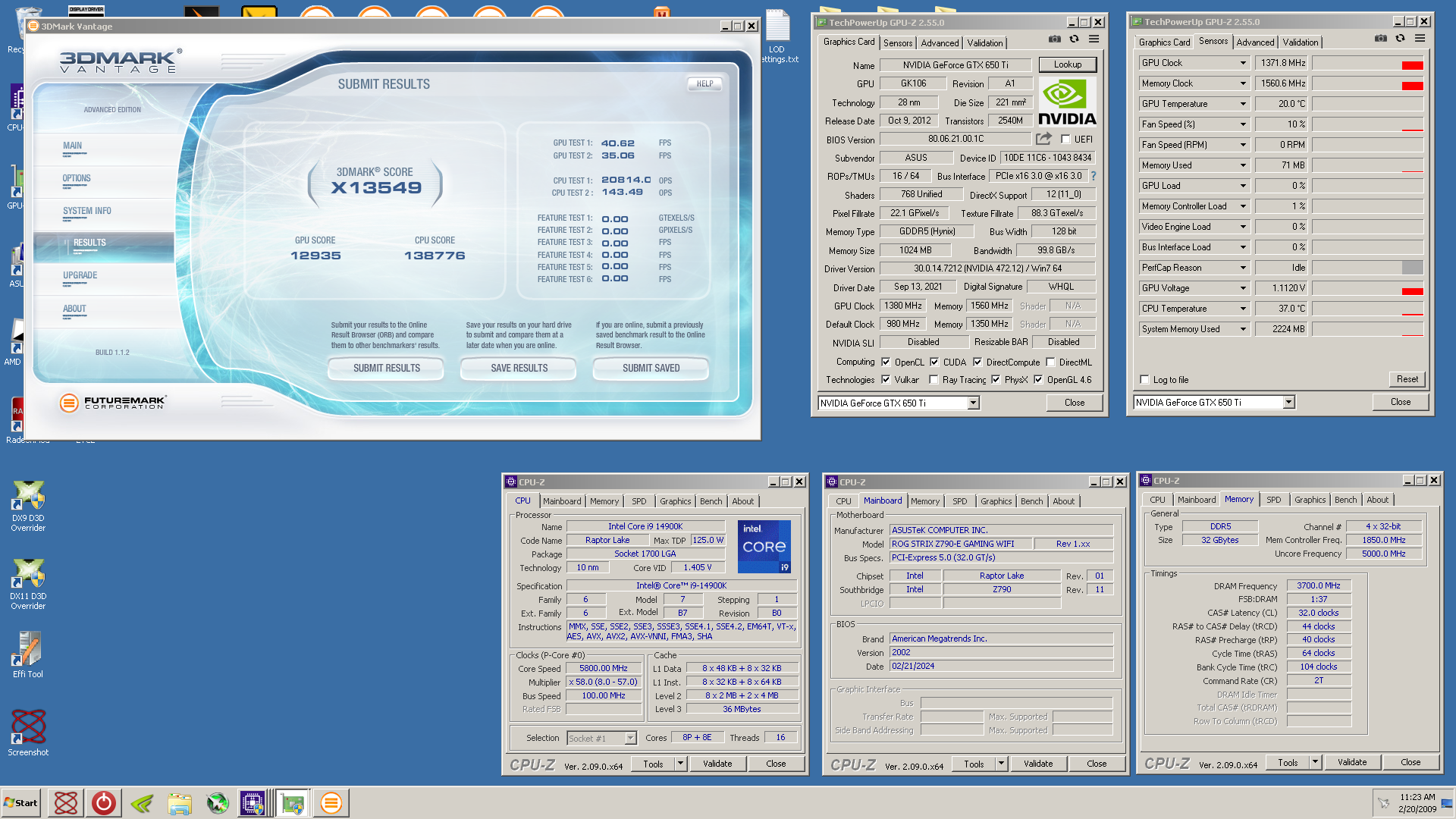Refresh the left GPU-Z Graphics Card window

pyautogui.click(x=1074, y=39)
